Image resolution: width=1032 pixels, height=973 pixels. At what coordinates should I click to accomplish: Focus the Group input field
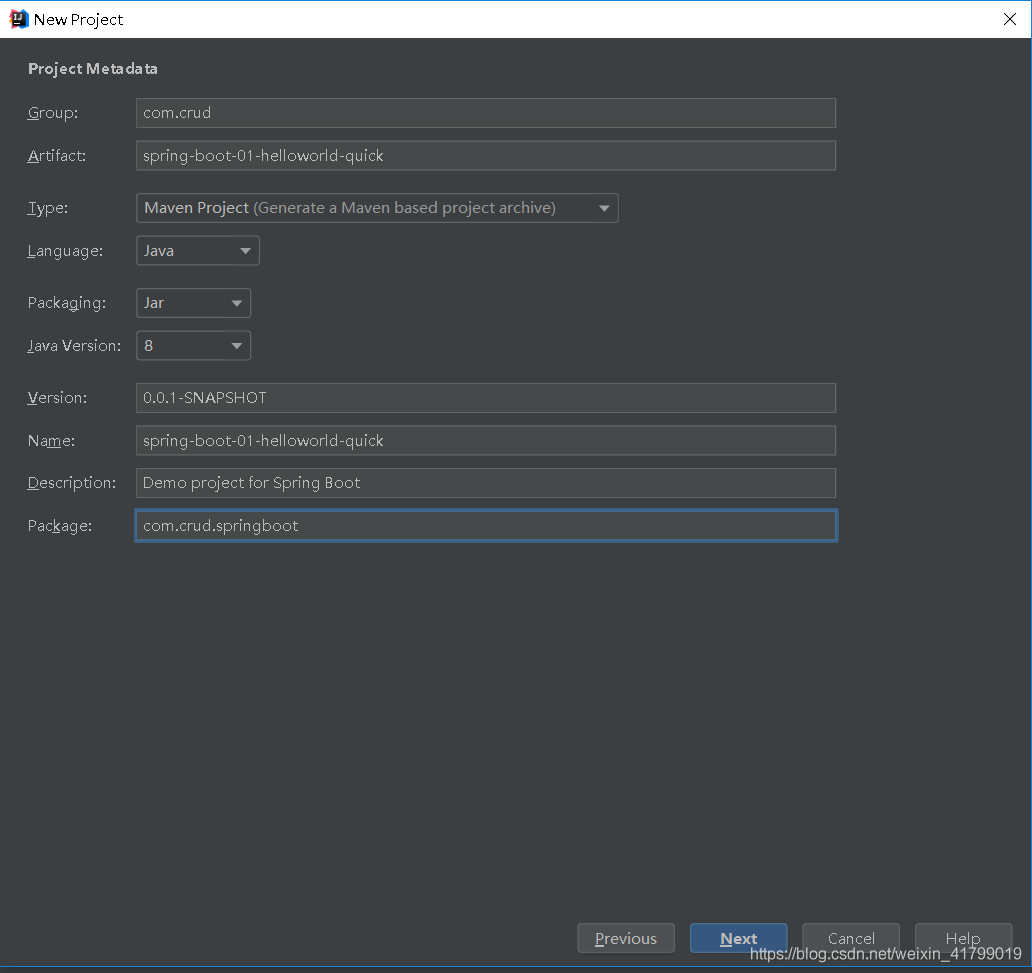coord(486,113)
